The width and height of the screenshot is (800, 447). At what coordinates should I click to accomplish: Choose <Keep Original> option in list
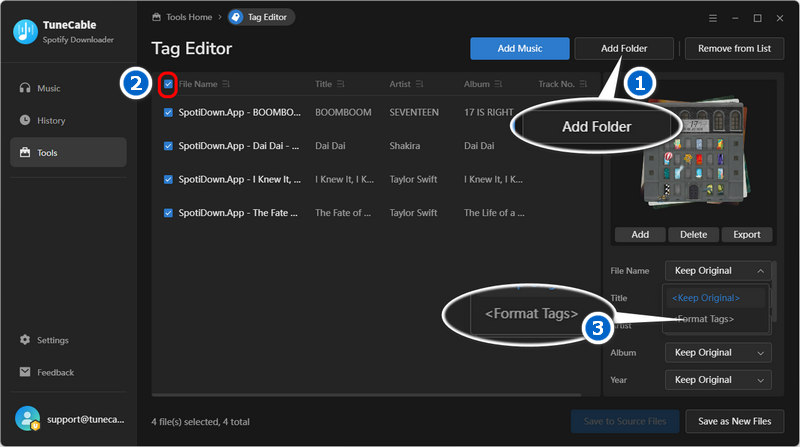pos(714,297)
